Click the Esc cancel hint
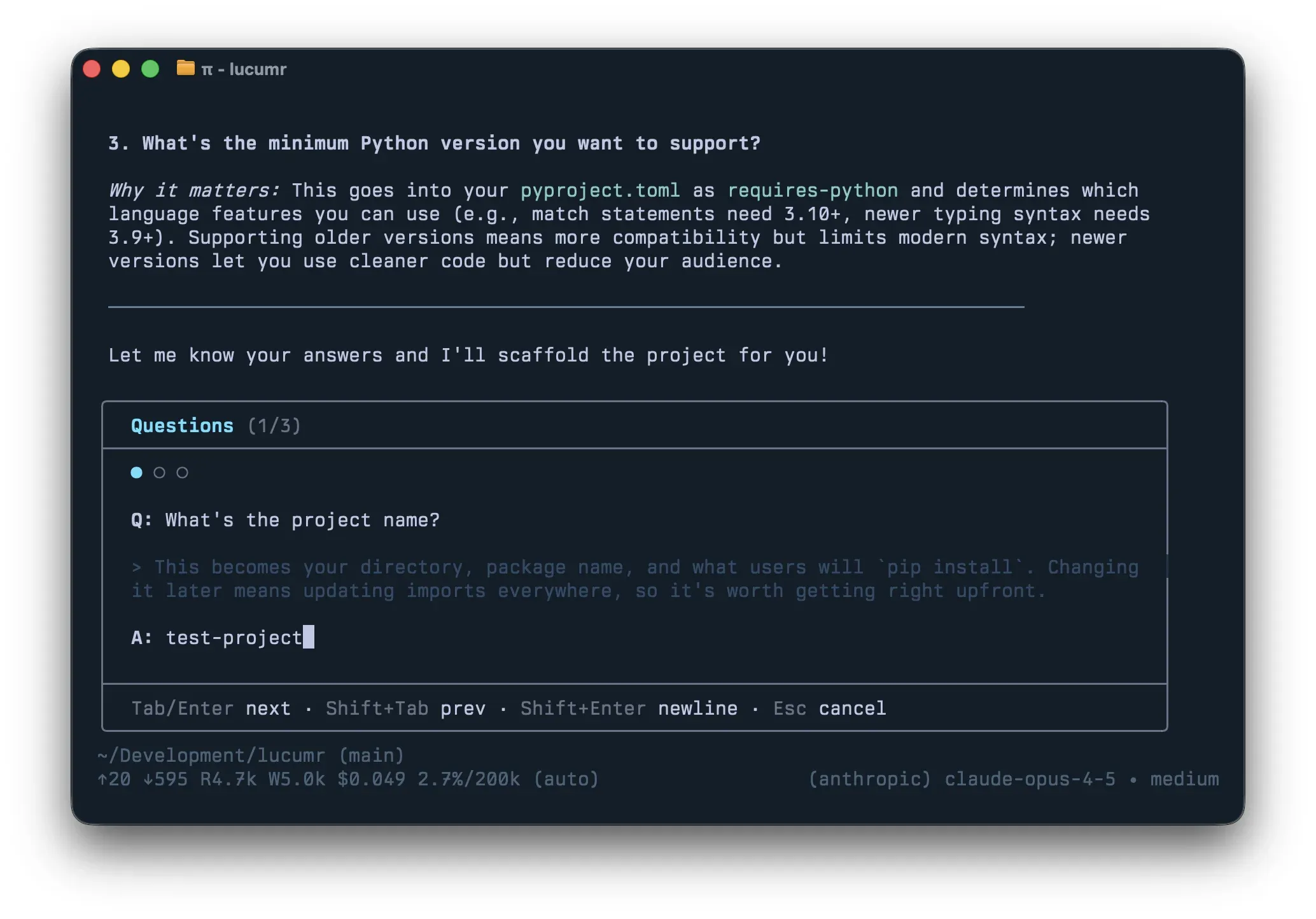This screenshot has height=919, width=1316. (829, 708)
